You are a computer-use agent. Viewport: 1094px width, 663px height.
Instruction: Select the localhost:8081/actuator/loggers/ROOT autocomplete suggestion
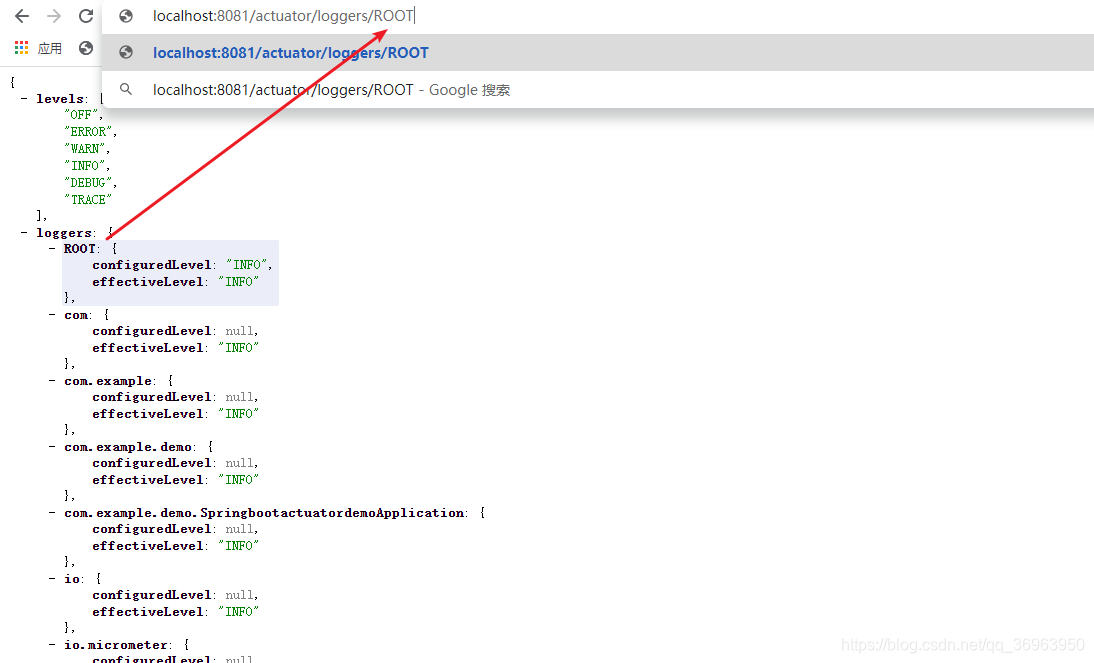coord(598,52)
